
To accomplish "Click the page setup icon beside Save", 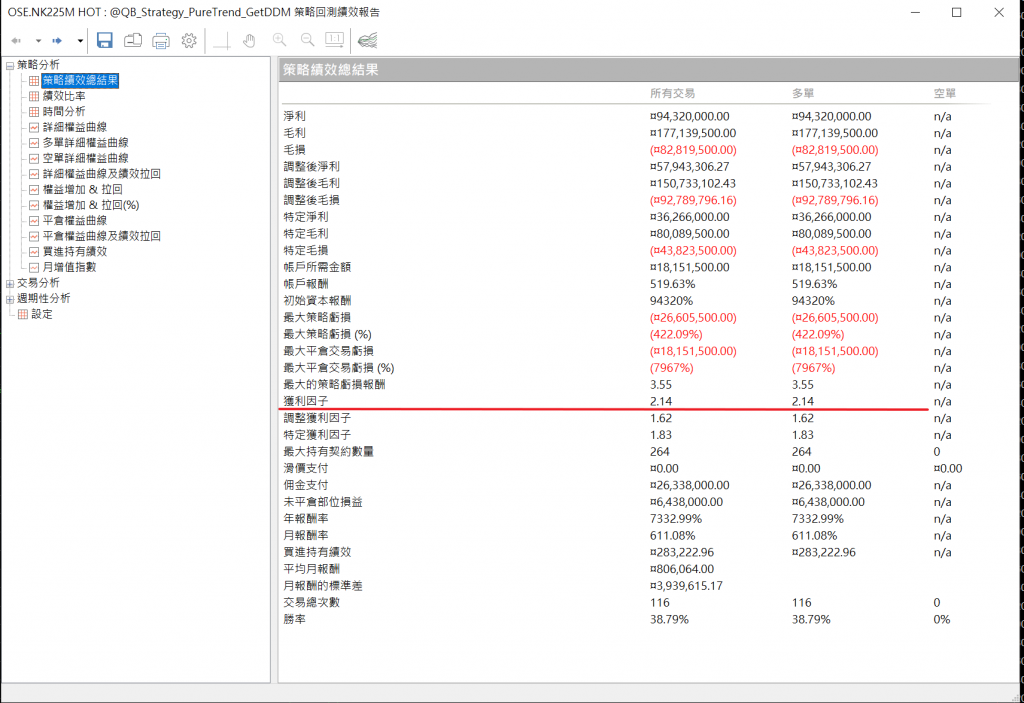I will 132,41.
